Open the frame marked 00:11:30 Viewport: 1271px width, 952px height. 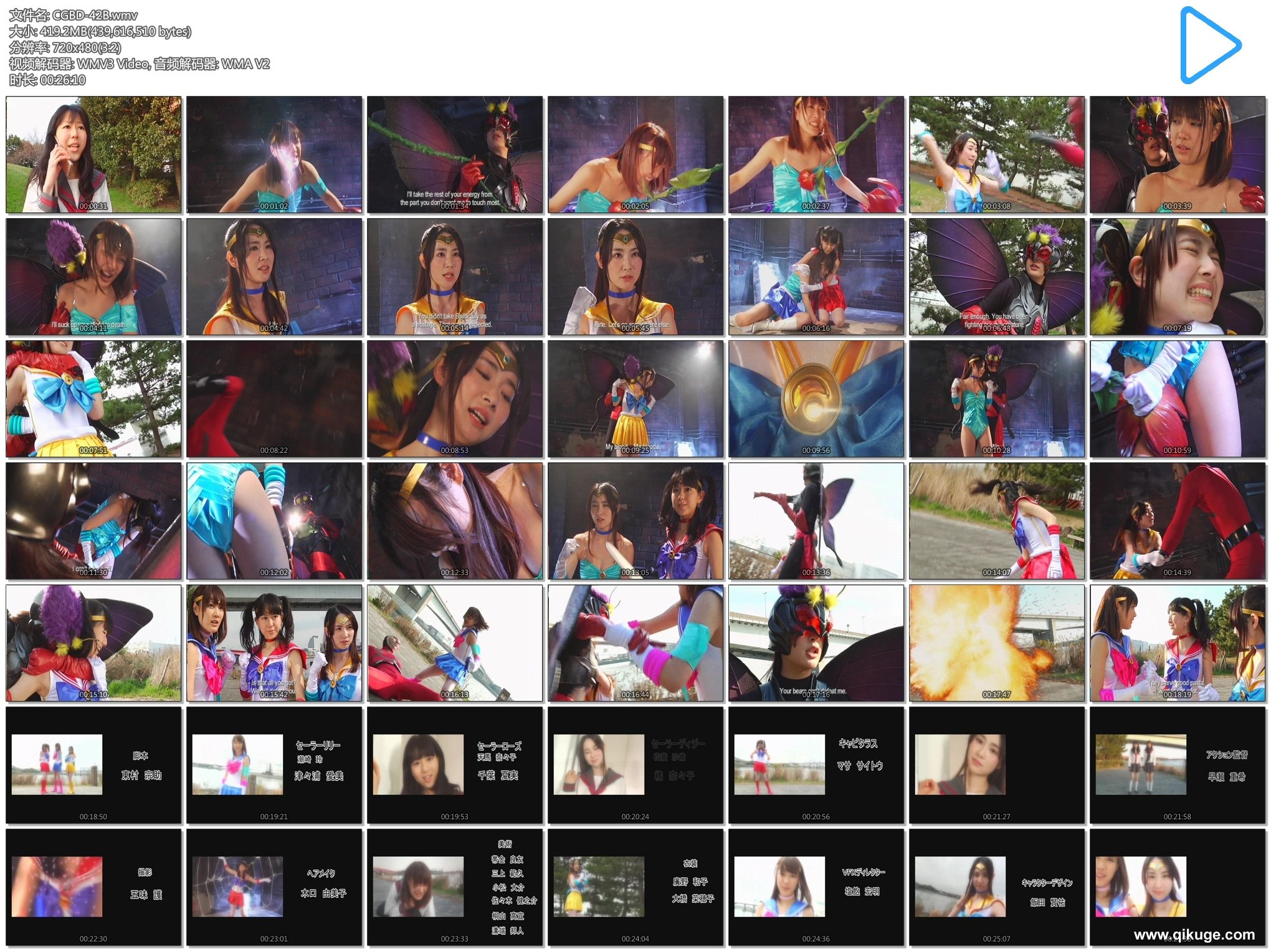click(x=93, y=521)
